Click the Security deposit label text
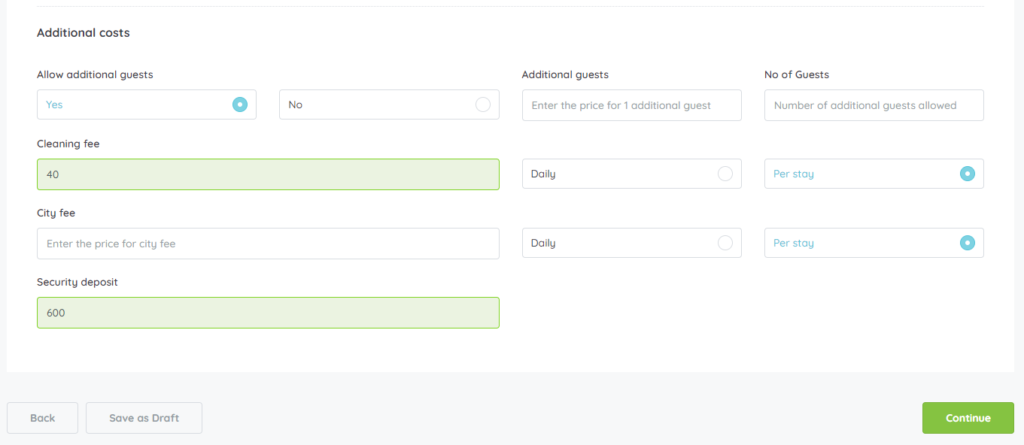 tap(78, 282)
